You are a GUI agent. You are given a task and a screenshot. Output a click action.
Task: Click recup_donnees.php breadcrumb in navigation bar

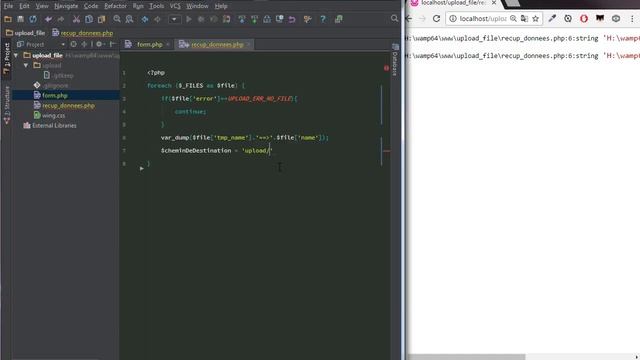(x=82, y=33)
